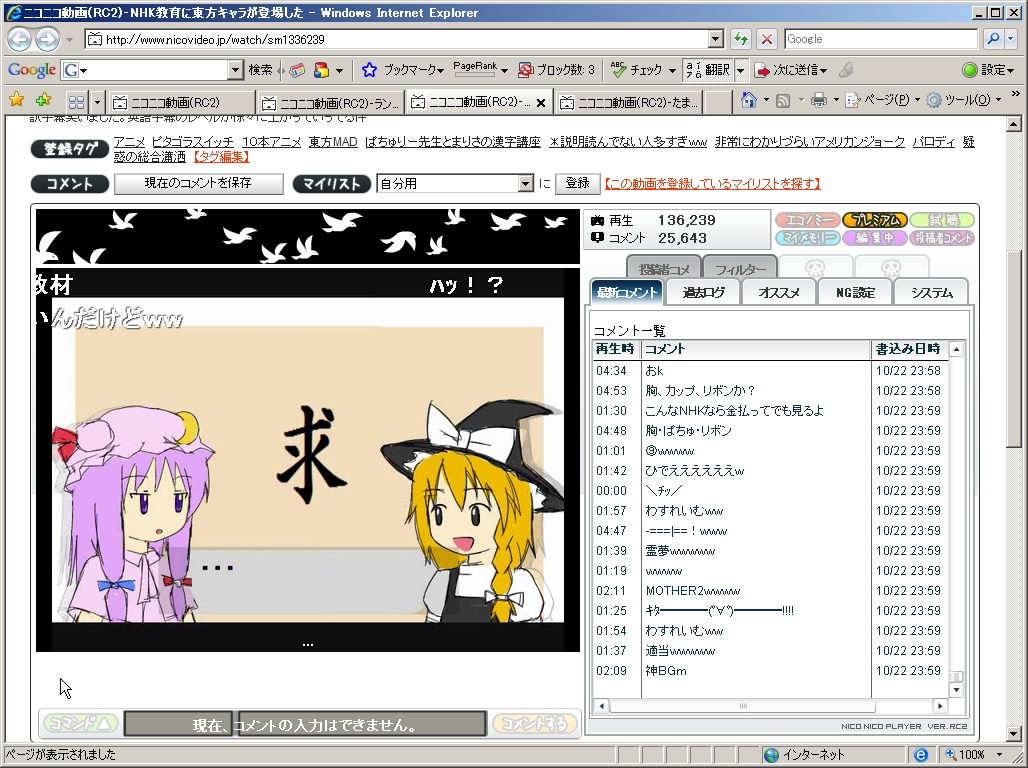Select comment row こんなNHKなら金払ってでも見るよ
The height and width of the screenshot is (768, 1028).
[770, 411]
